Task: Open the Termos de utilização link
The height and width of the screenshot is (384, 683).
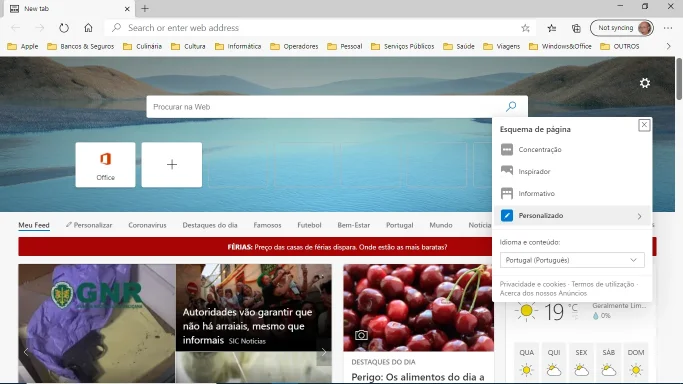Action: 602,284
